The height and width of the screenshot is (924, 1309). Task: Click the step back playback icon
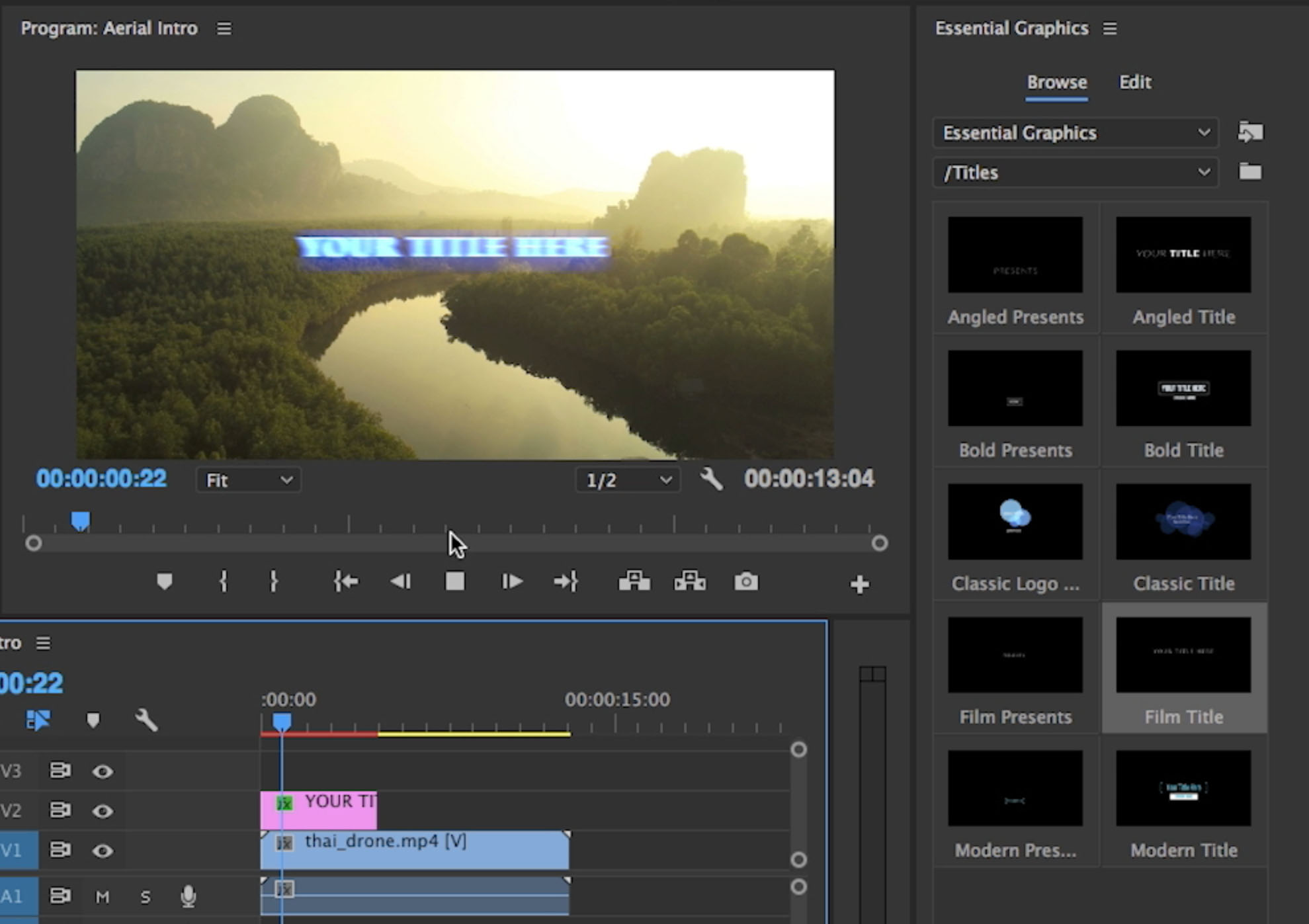point(400,582)
